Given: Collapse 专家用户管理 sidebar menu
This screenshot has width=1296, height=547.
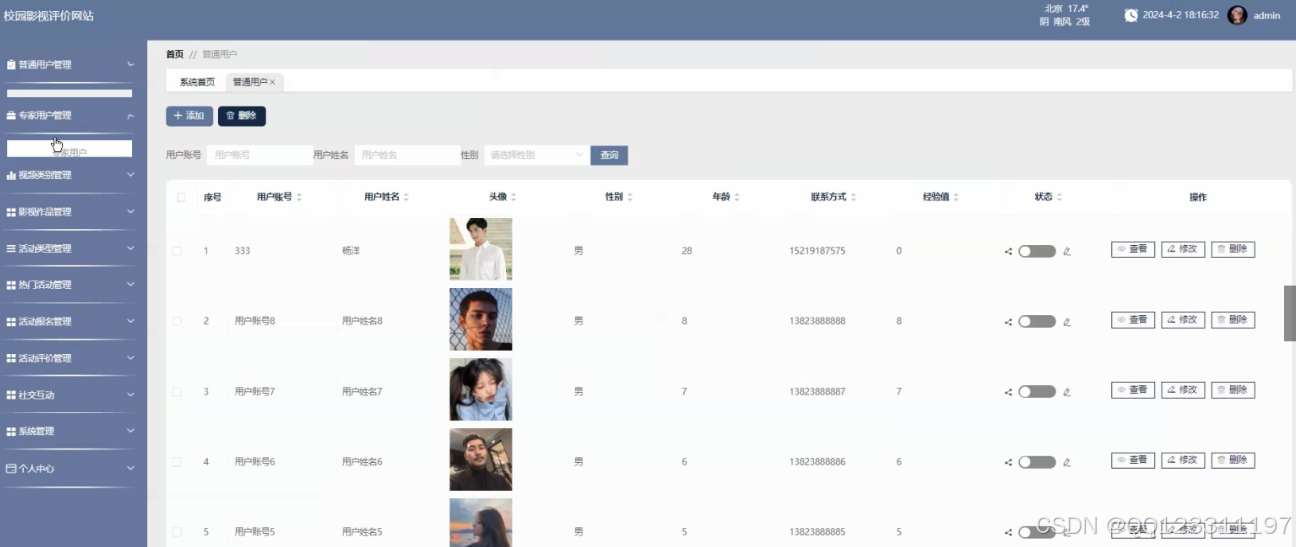Looking at the screenshot, I should [x=70, y=115].
